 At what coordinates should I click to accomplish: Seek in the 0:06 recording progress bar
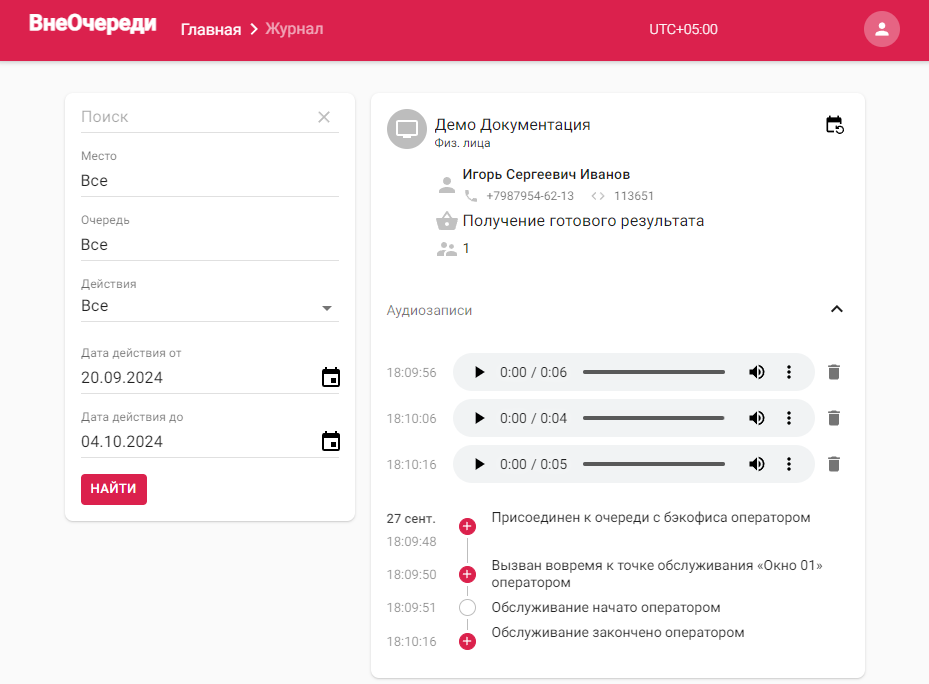pyautogui.click(x=653, y=372)
